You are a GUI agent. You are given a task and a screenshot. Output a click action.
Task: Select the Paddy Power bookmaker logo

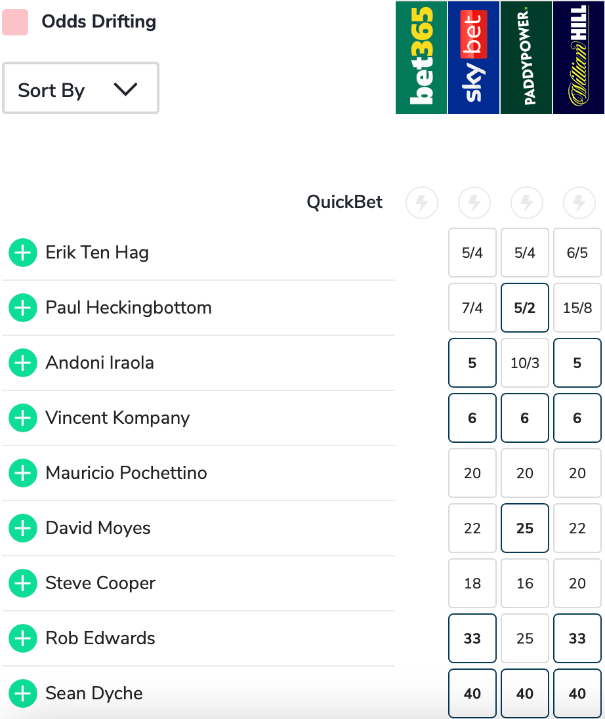[526, 57]
